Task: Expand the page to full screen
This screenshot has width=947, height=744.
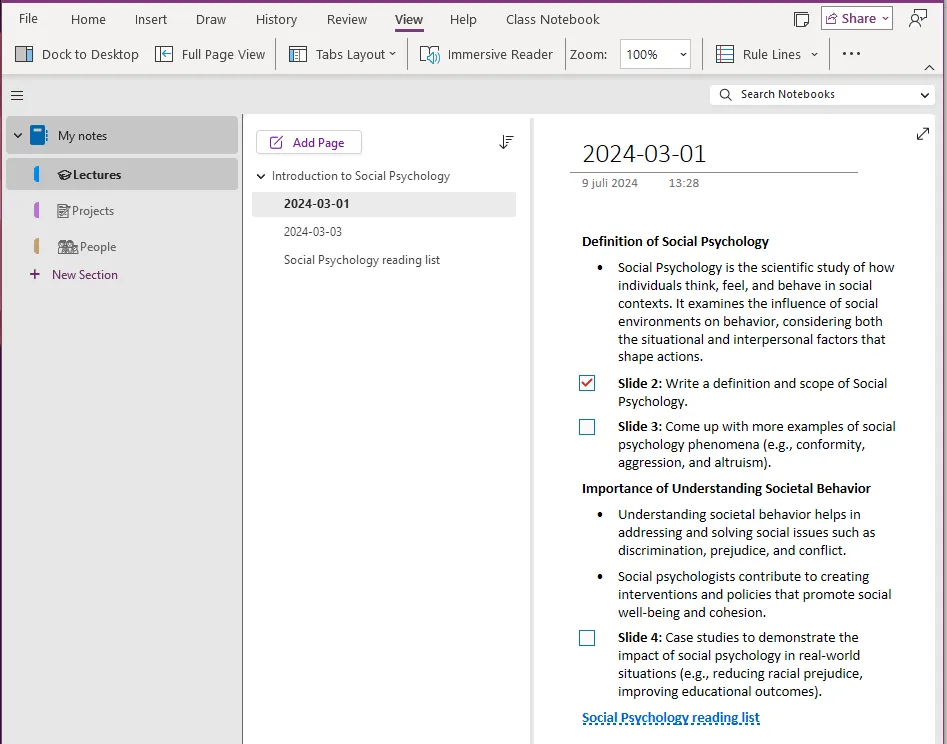Action: tap(922, 134)
